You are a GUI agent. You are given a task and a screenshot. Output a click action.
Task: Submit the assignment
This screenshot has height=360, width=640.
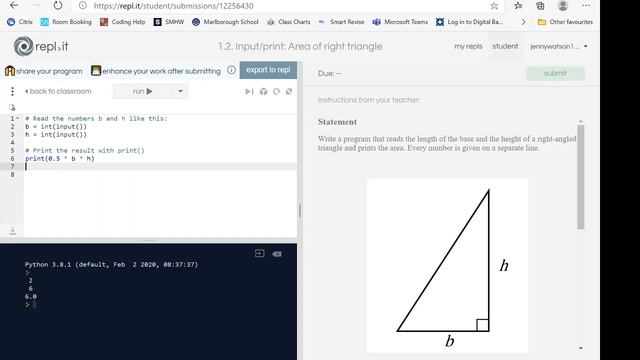tap(555, 73)
